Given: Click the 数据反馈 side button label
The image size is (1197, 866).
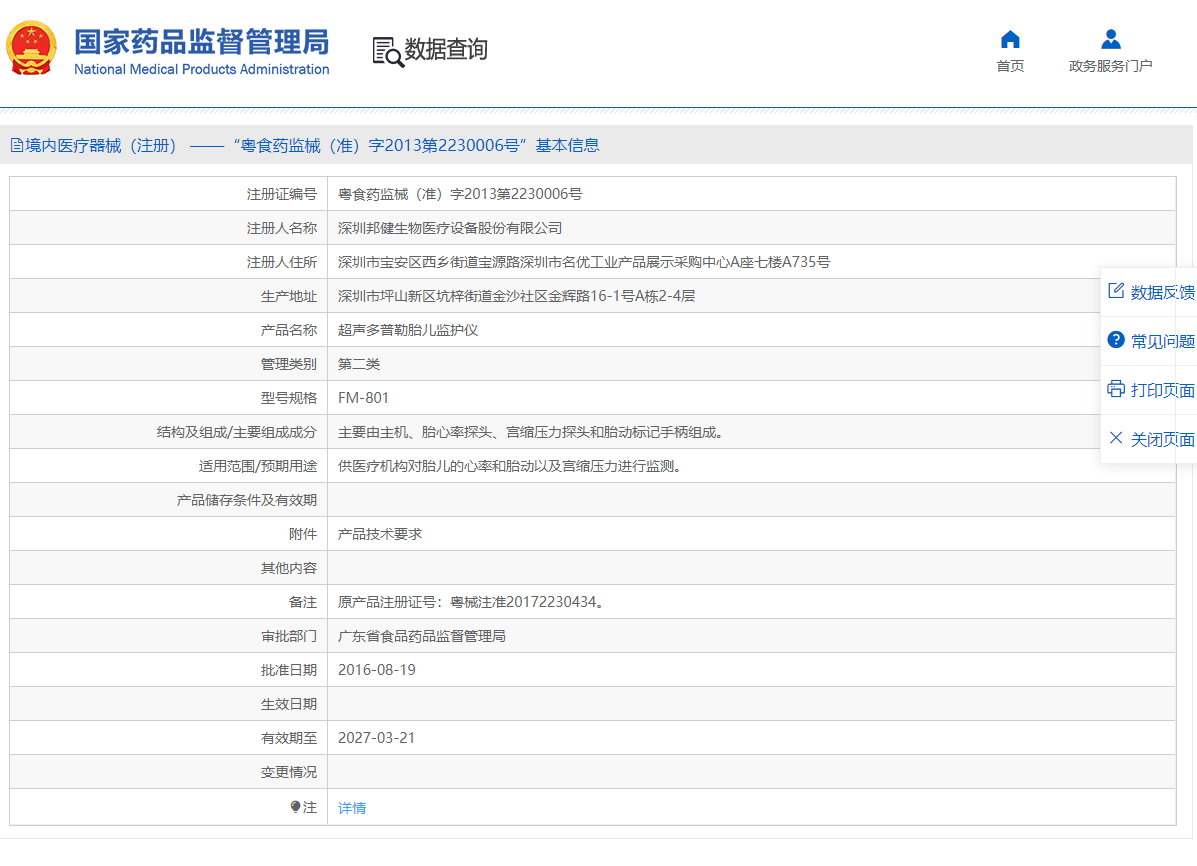Looking at the screenshot, I should tap(1163, 292).
